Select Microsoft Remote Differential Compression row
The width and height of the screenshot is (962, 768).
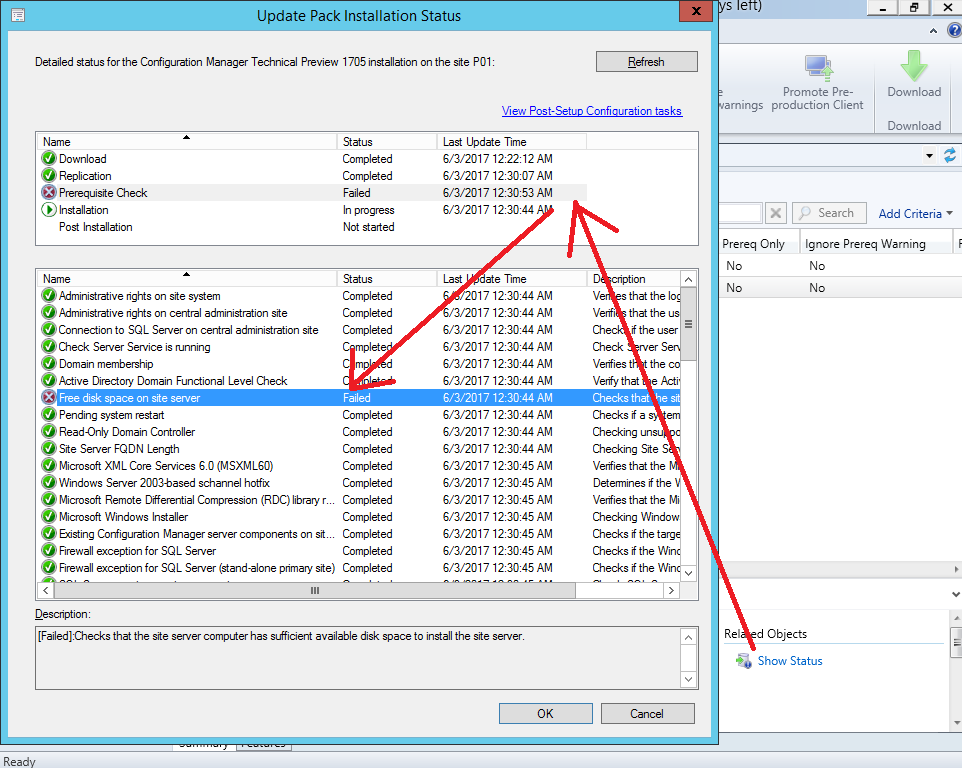tap(358, 500)
